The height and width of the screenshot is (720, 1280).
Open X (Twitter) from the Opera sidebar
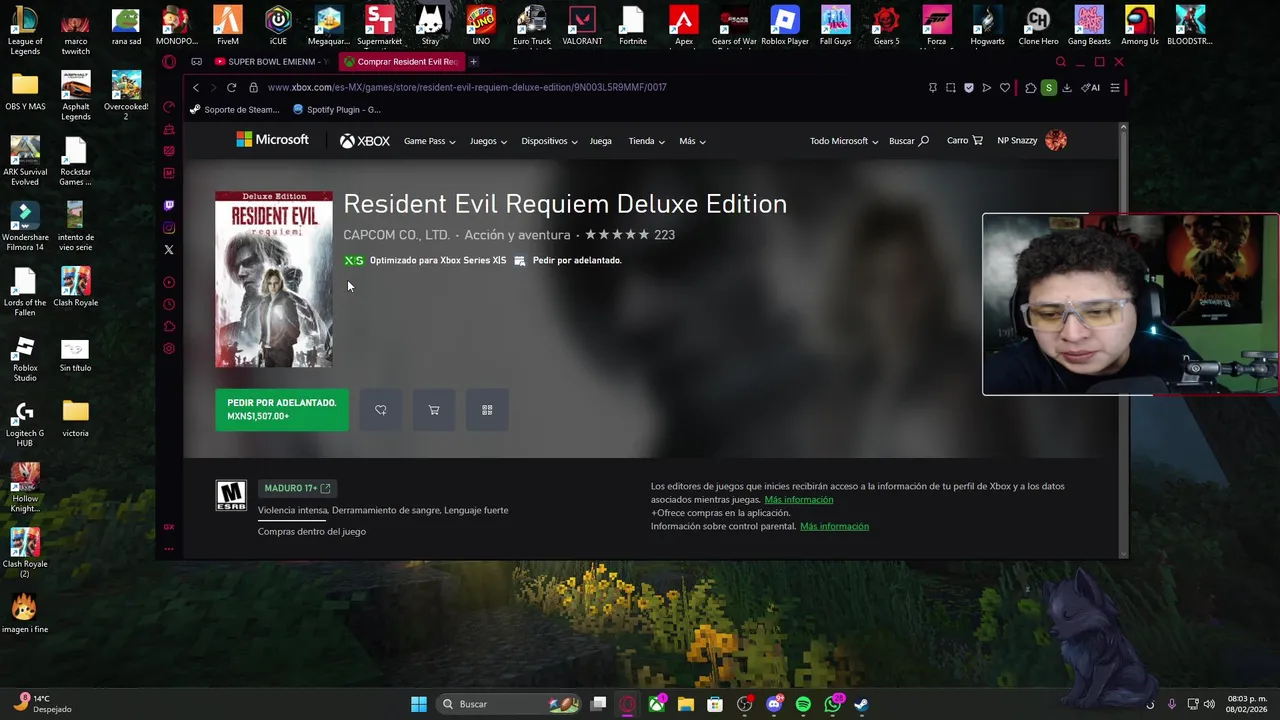169,250
